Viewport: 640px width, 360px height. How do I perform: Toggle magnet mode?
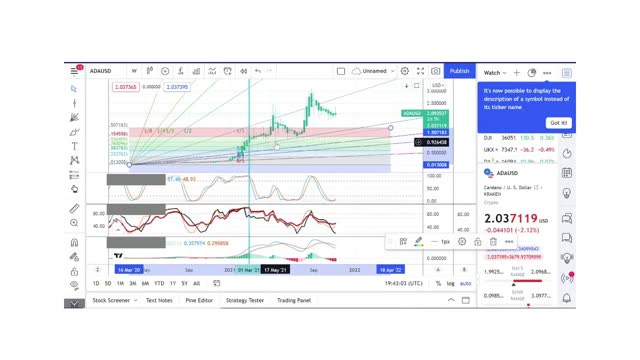(x=74, y=242)
